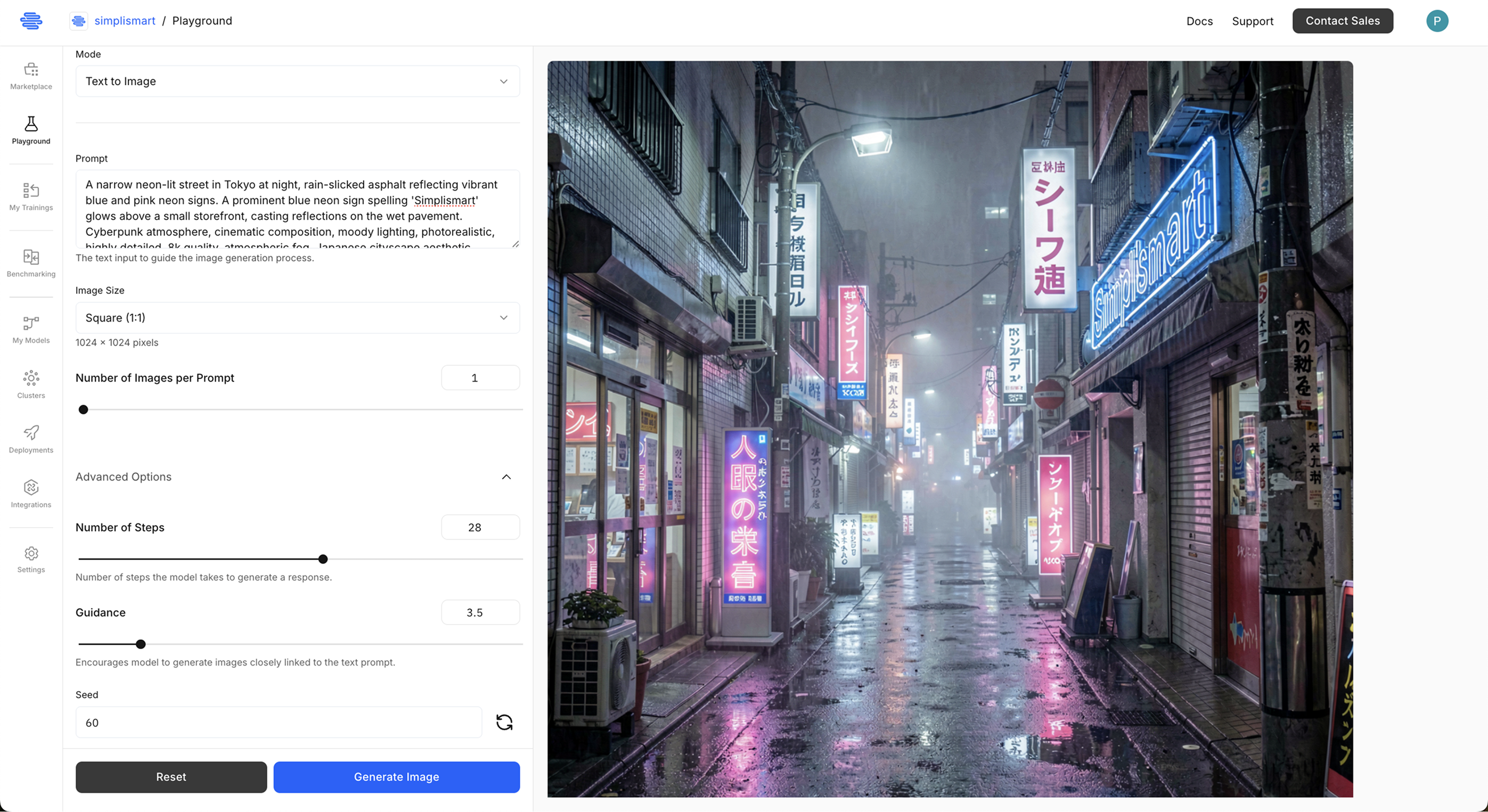
Task: Open Support in the top navigation
Action: tap(1252, 21)
